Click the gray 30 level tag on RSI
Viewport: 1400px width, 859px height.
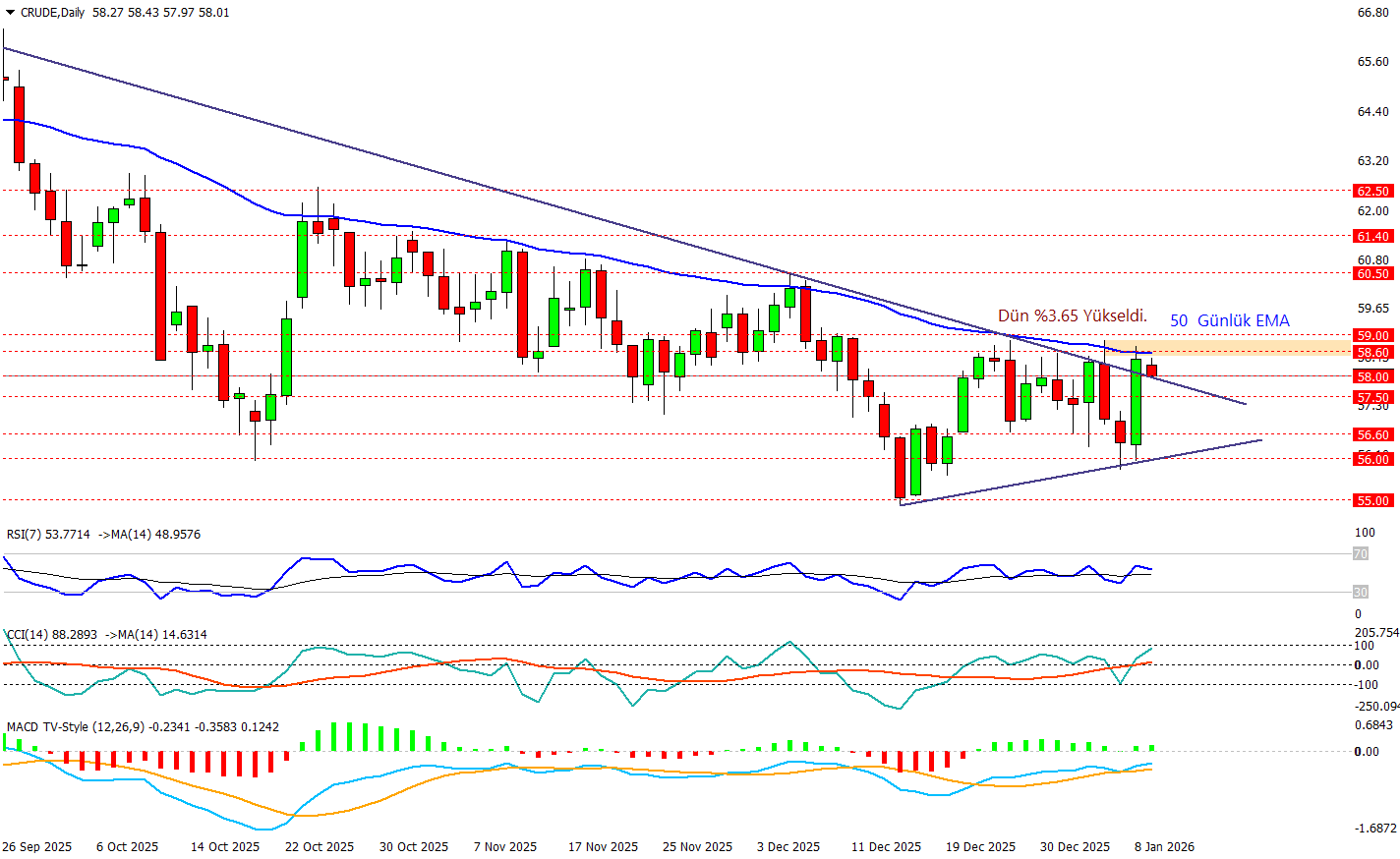[x=1361, y=593]
